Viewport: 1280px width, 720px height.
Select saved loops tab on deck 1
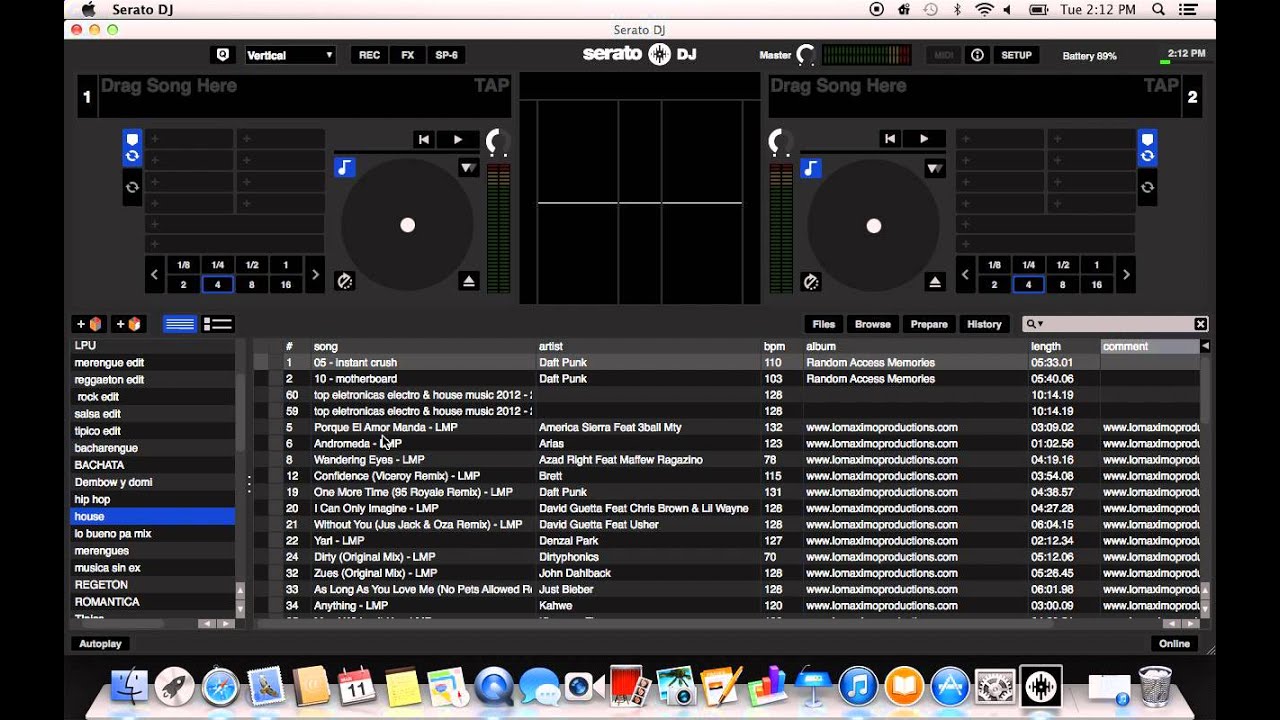[x=132, y=187]
